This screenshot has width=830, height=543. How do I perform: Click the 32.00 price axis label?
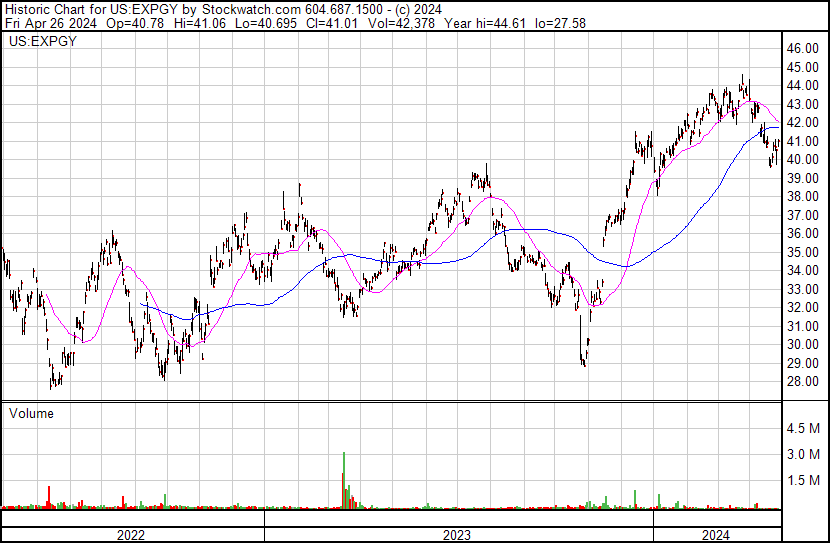(x=802, y=307)
